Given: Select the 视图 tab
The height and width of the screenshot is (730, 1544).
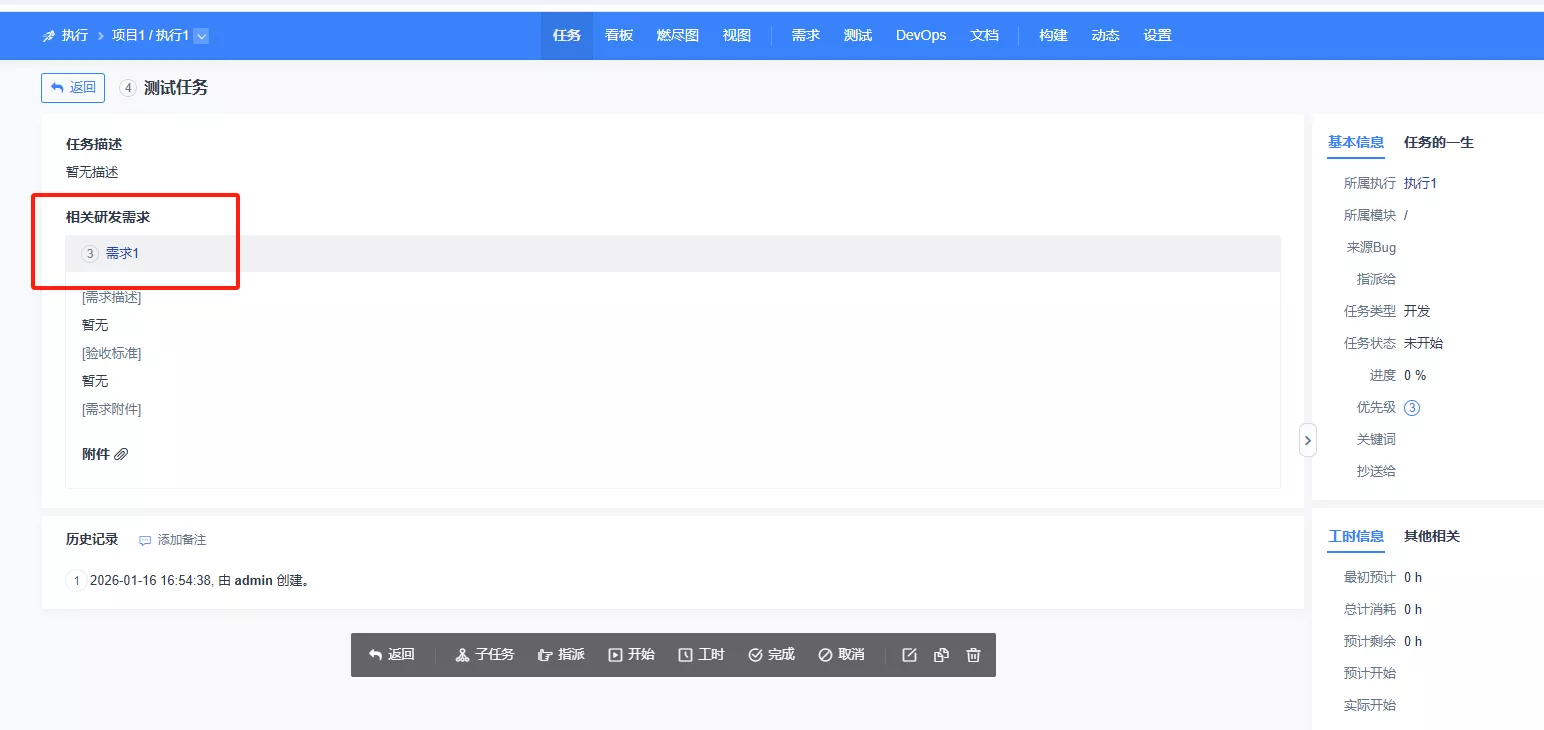Looking at the screenshot, I should pyautogui.click(x=737, y=35).
